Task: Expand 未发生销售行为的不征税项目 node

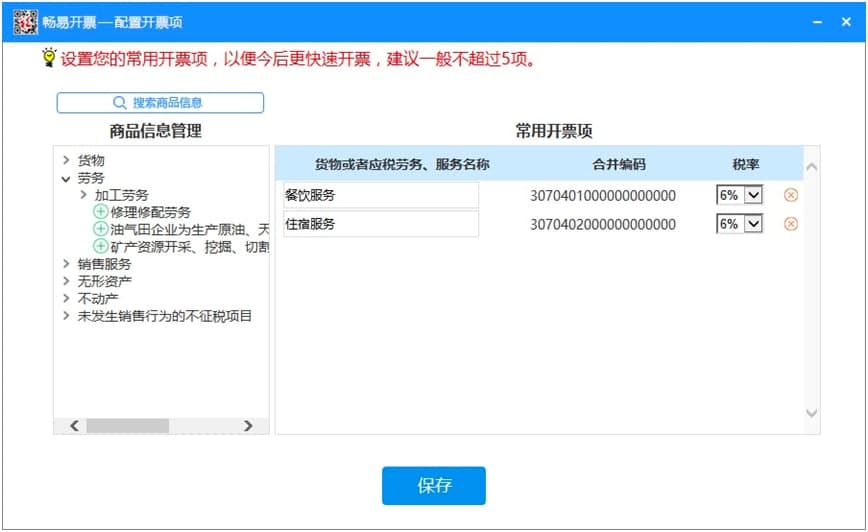Action: [66, 316]
